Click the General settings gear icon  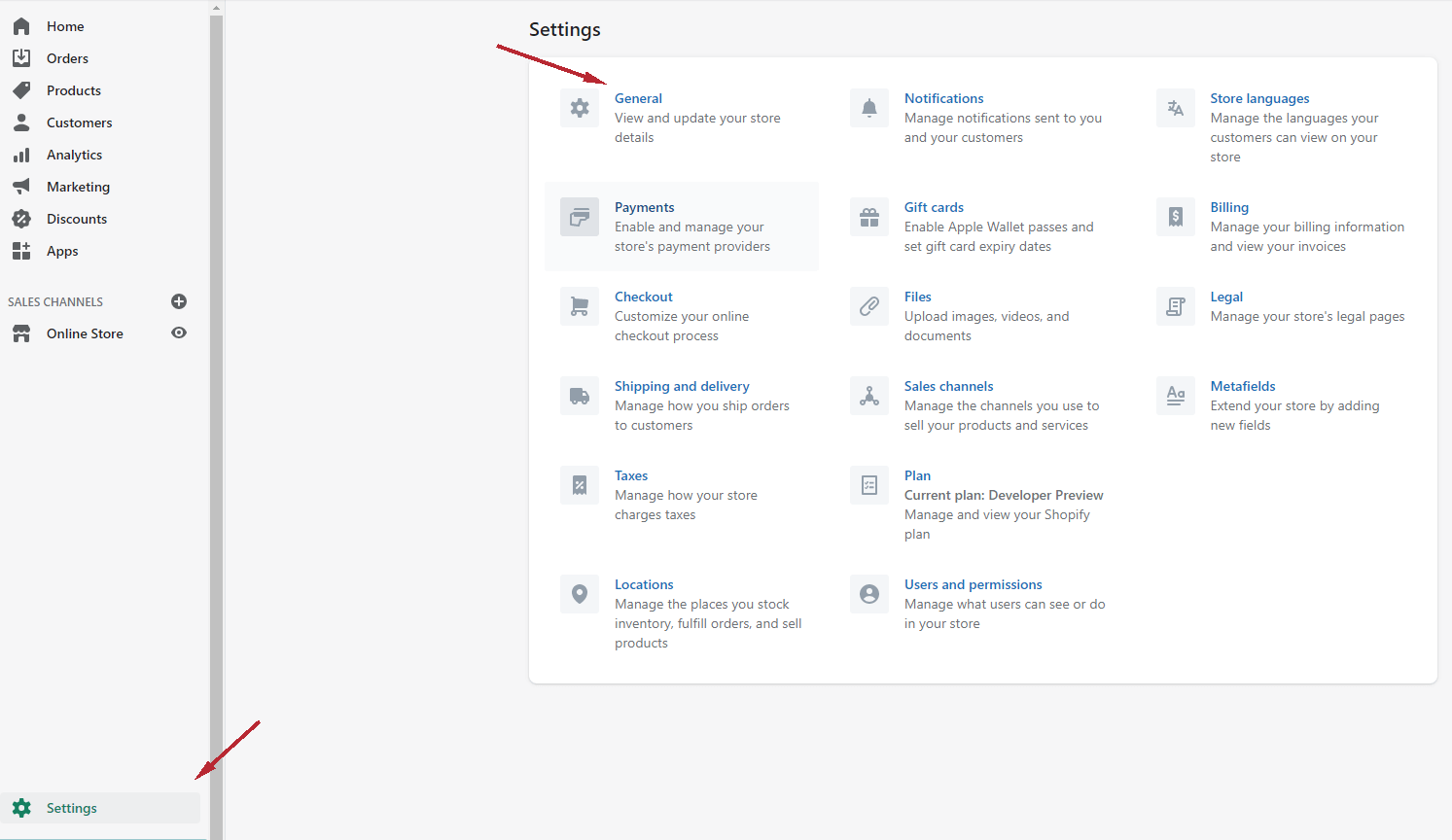(x=580, y=108)
